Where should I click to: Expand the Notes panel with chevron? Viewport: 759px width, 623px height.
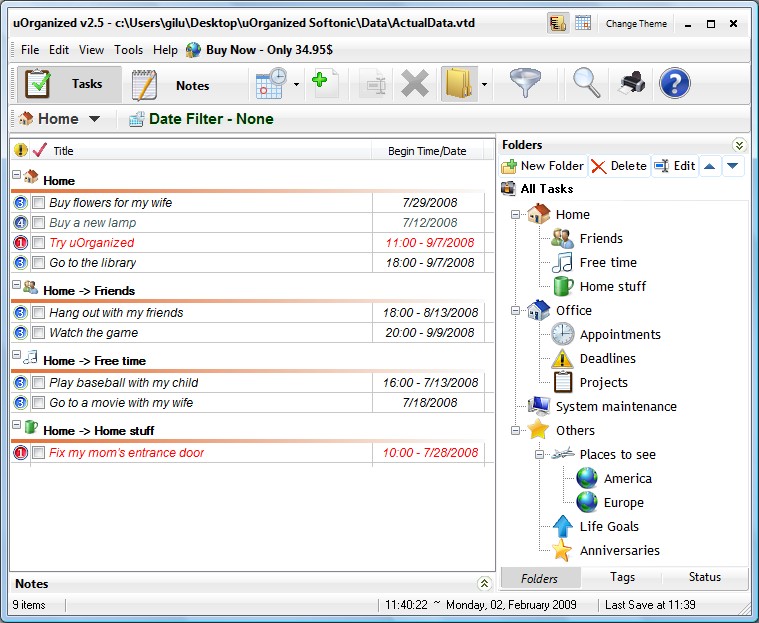pyautogui.click(x=485, y=583)
